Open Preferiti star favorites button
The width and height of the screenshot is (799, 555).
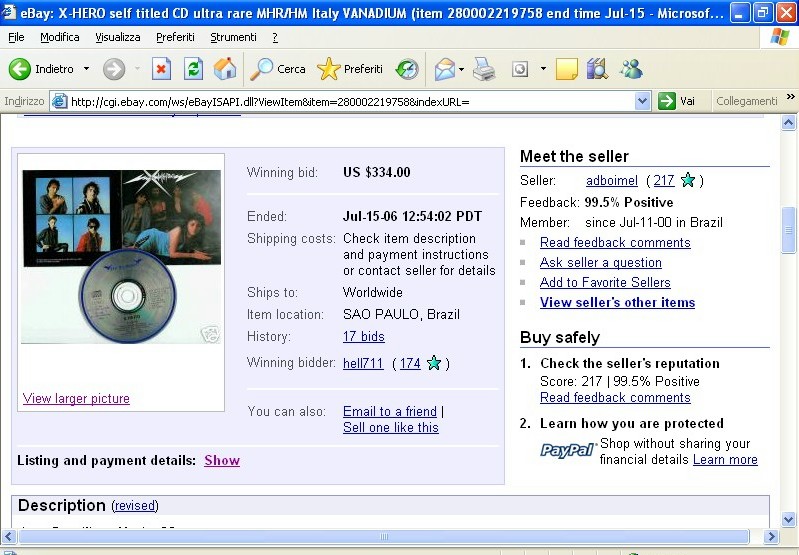[350, 69]
